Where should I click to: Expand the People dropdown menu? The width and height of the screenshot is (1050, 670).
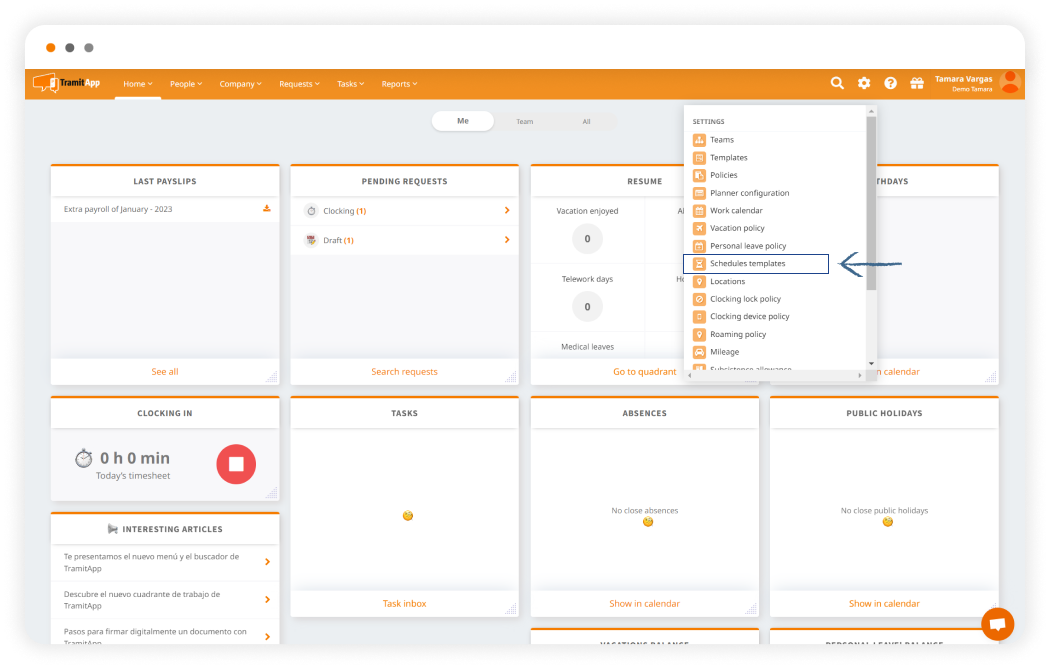click(185, 84)
